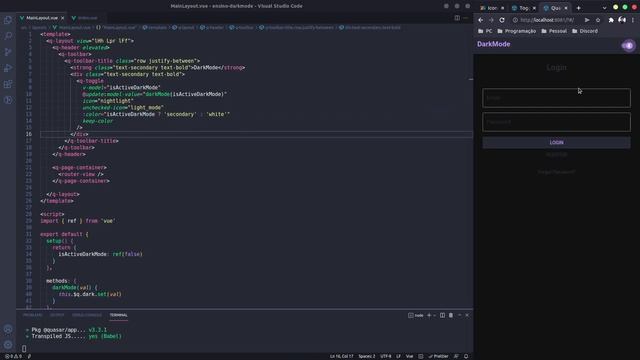This screenshot has height=360, width=640.
Task: Close the Qui browser tab
Action: click(x=566, y=8)
